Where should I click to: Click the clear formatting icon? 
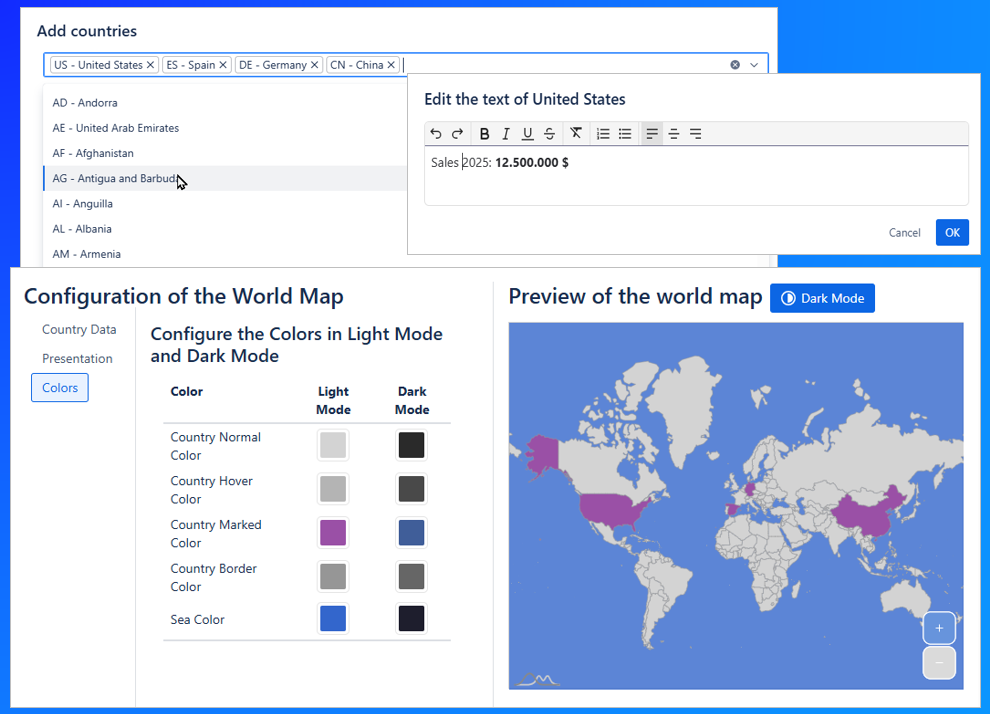(x=576, y=134)
